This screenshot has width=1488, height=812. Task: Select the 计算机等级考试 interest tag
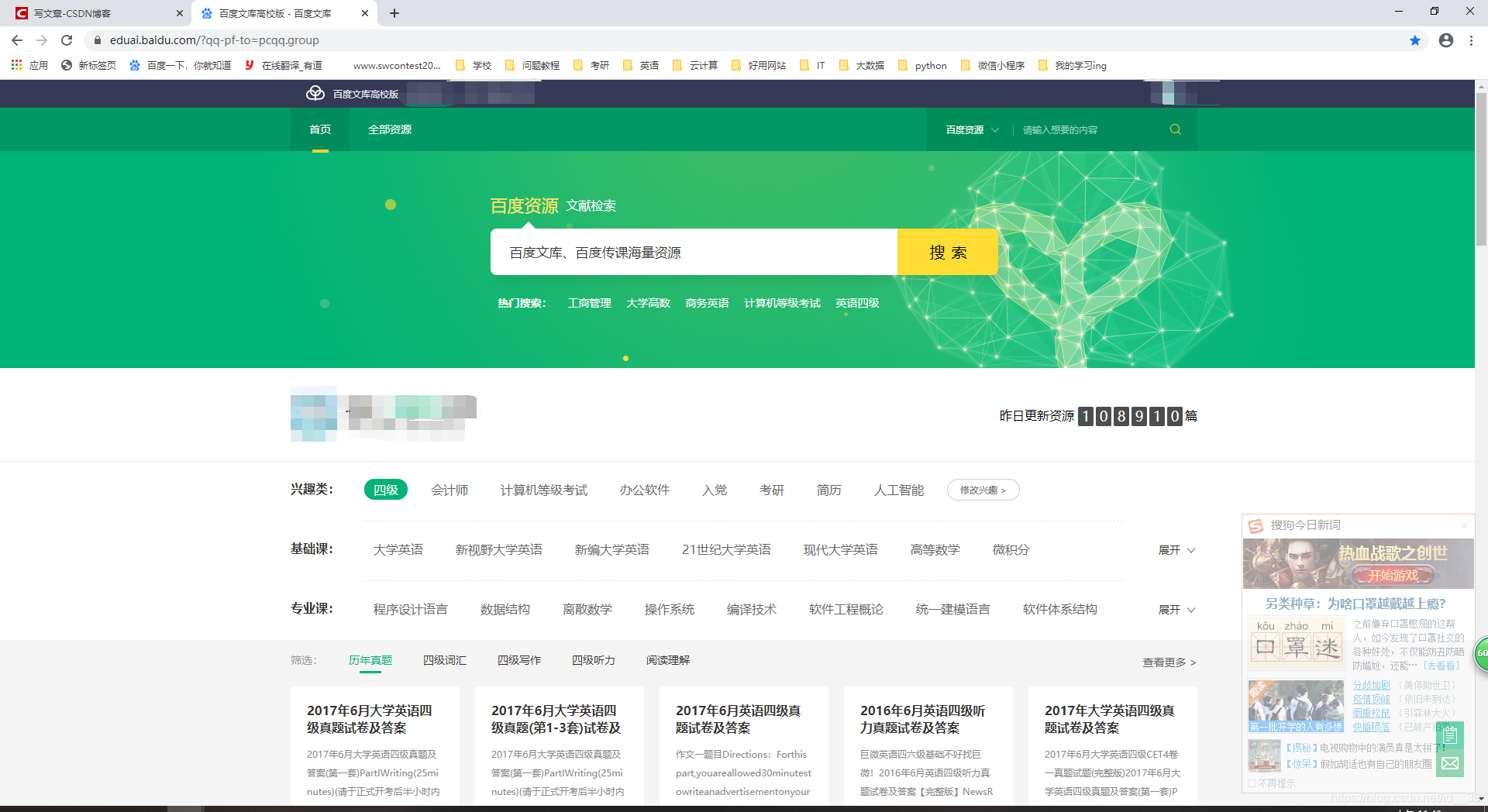(x=544, y=490)
